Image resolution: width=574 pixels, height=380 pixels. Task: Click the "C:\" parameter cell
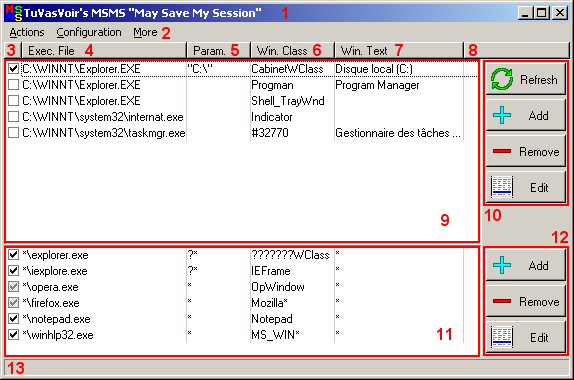click(200, 69)
